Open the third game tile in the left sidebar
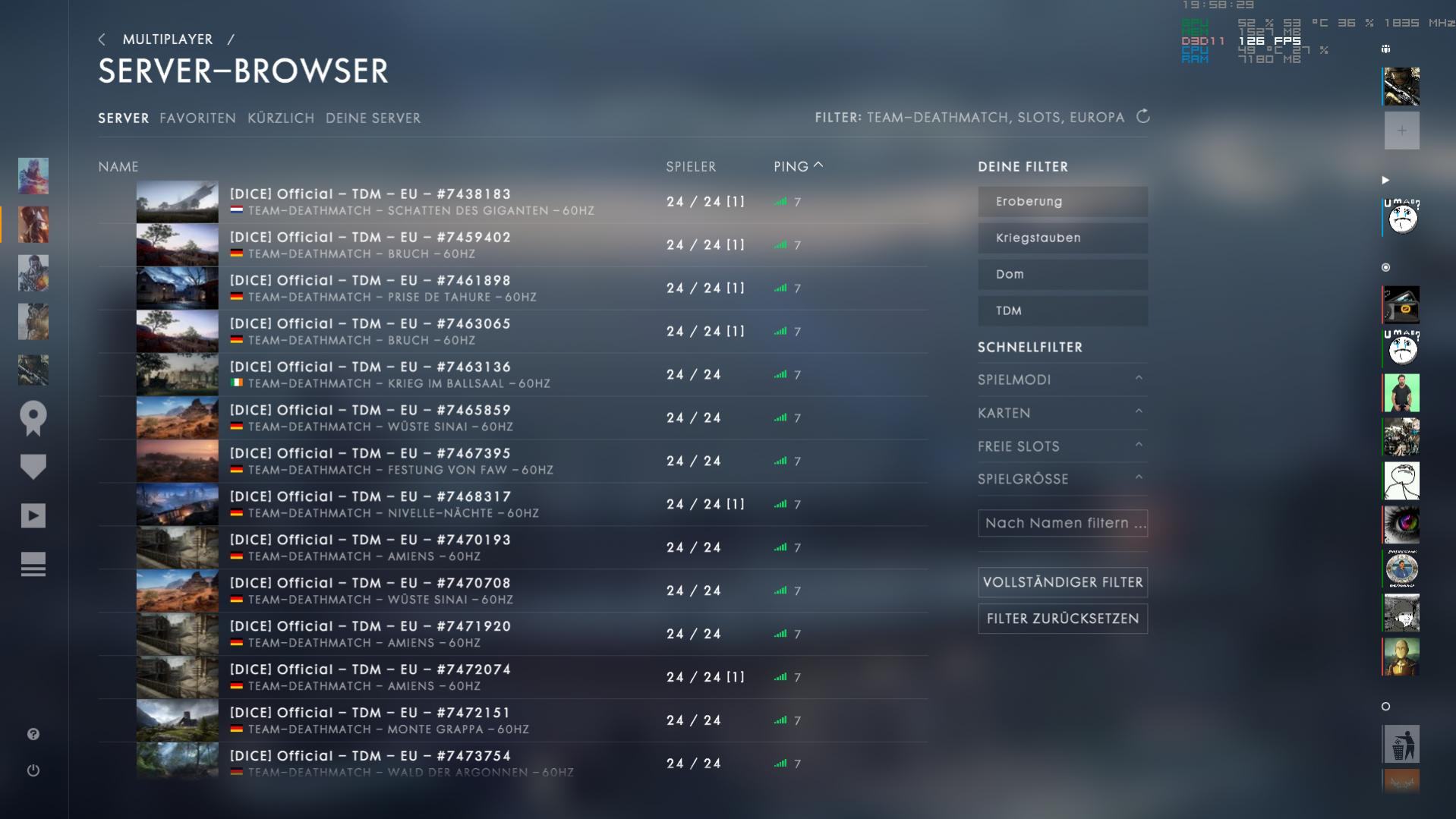The width and height of the screenshot is (1456, 819). coord(33,273)
